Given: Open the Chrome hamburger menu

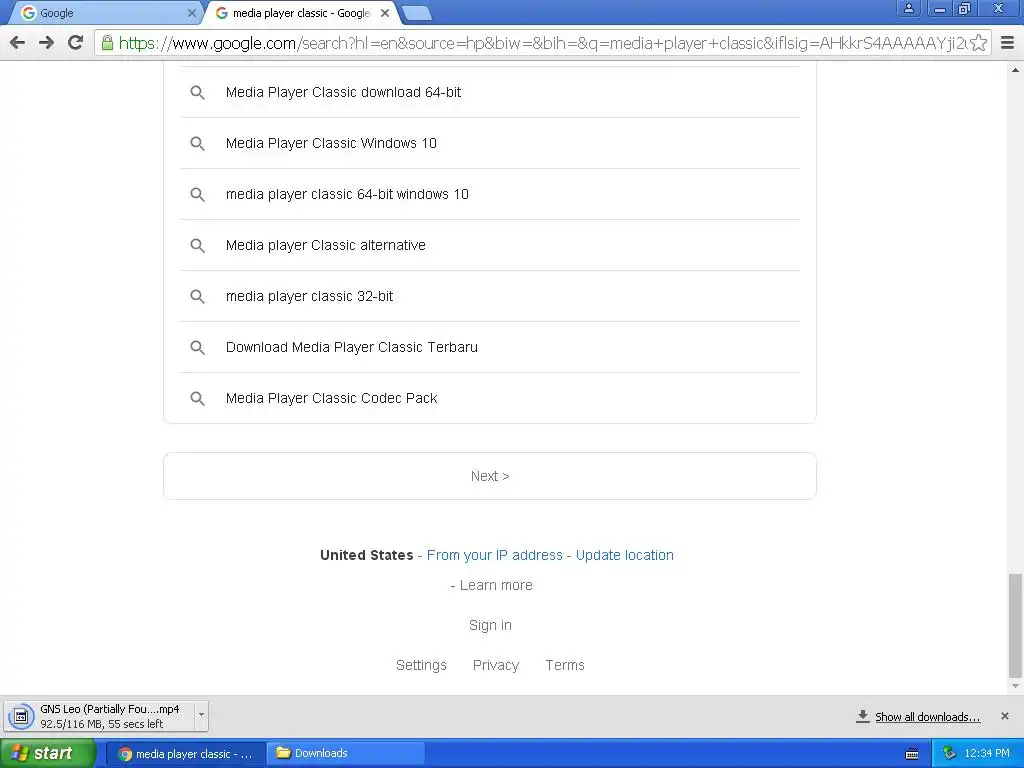Looking at the screenshot, I should [x=1008, y=43].
